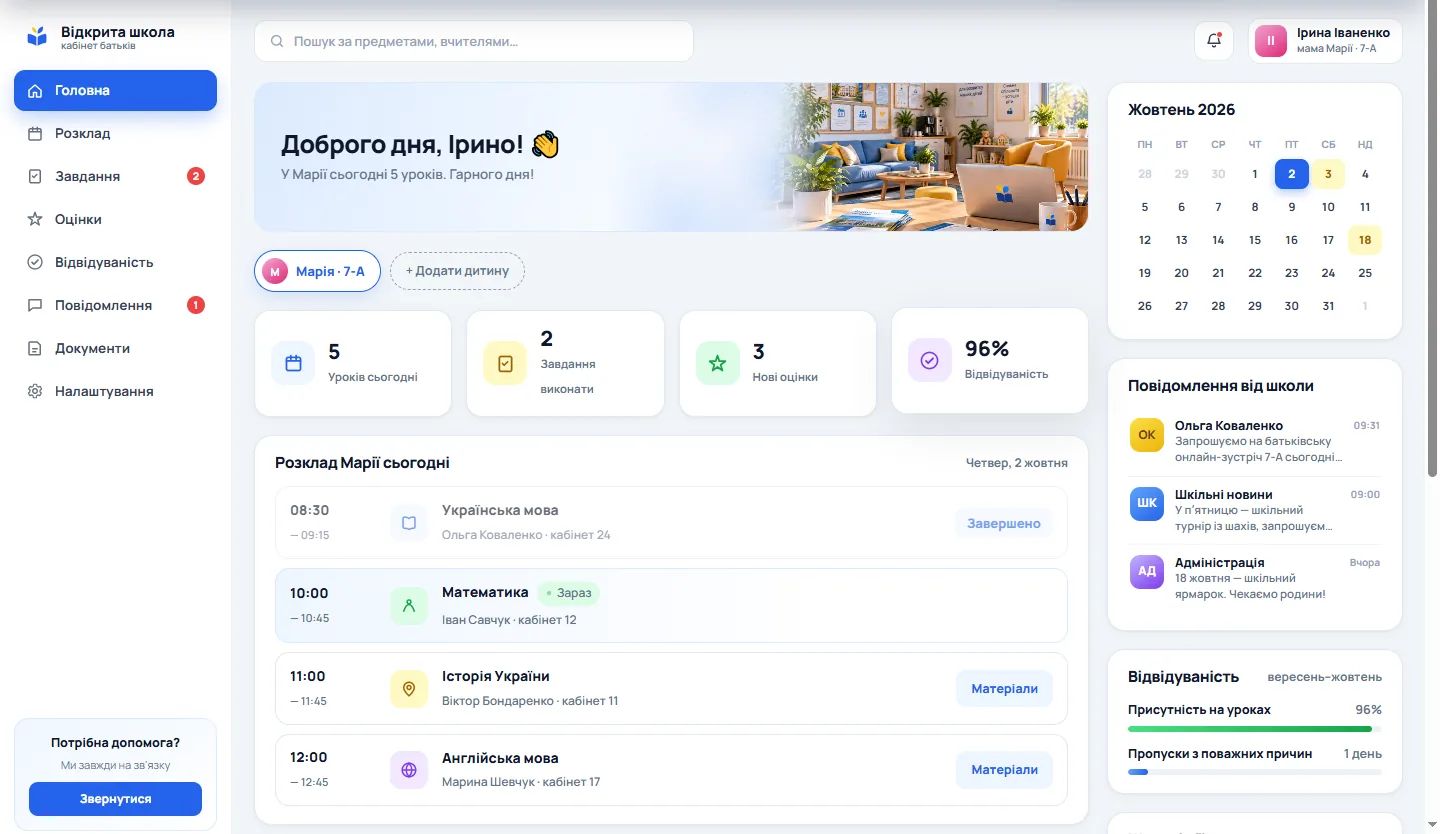Click the Завершено badge on Українська мова

[x=1003, y=523]
